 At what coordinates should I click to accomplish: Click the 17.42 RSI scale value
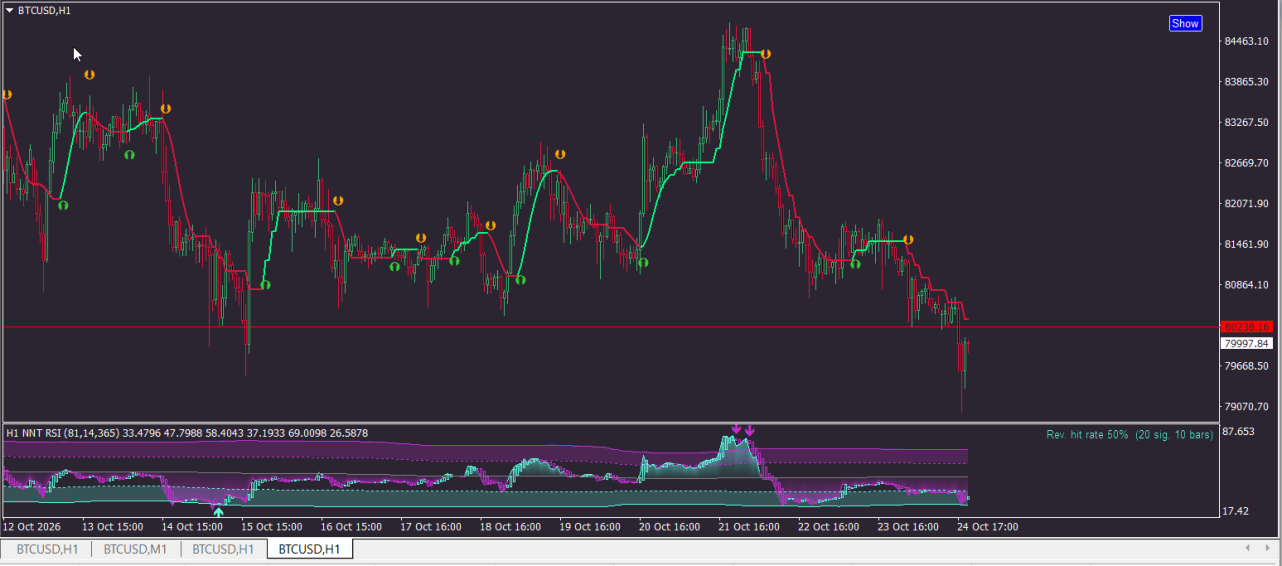click(1236, 511)
